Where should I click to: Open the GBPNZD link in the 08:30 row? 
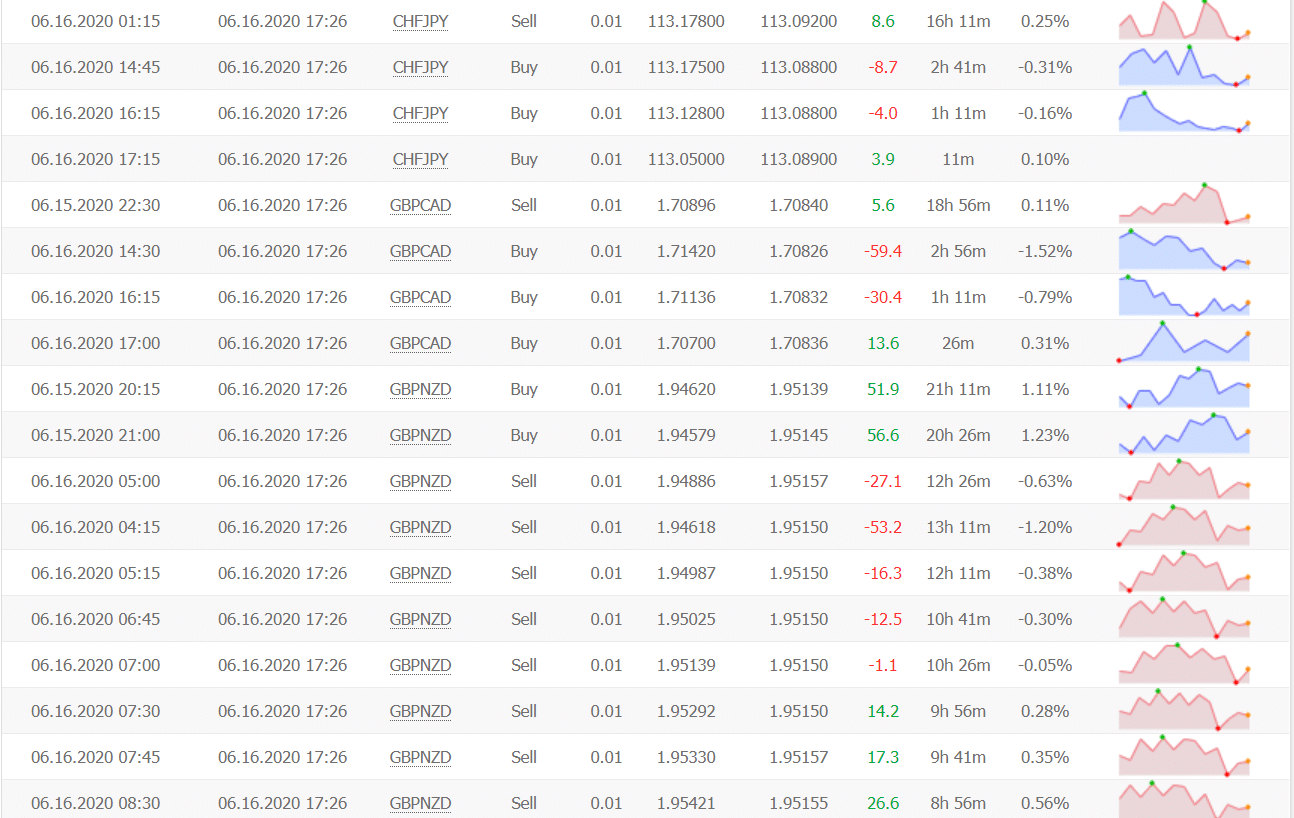pyautogui.click(x=420, y=803)
